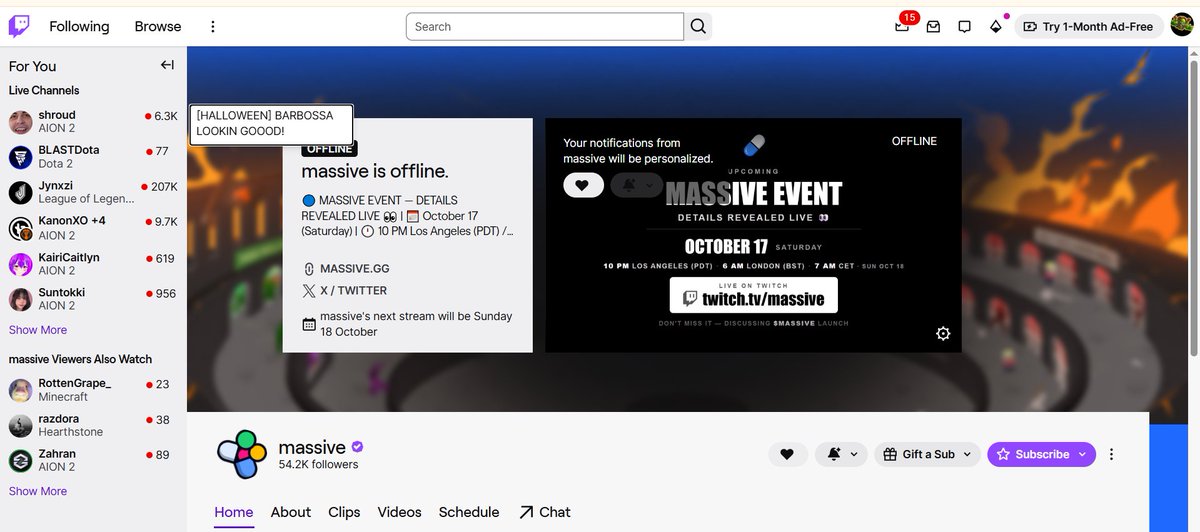Click next stream Sunday 18 October text
1200x532 pixels.
416,324
